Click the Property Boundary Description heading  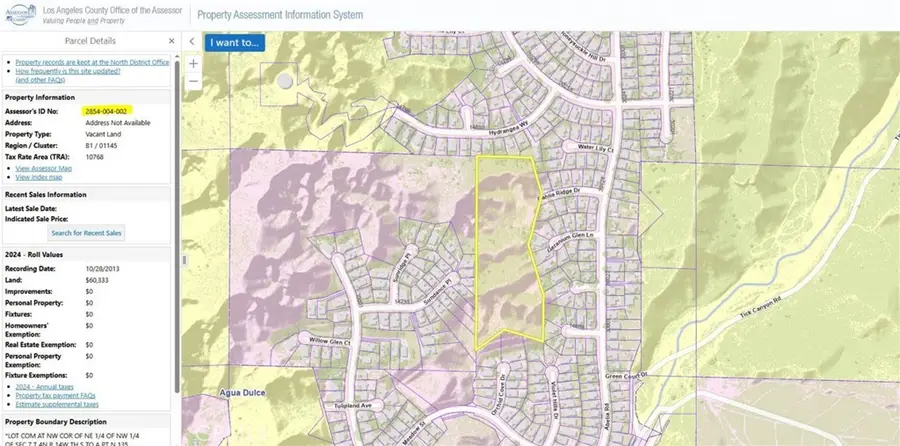(56, 422)
